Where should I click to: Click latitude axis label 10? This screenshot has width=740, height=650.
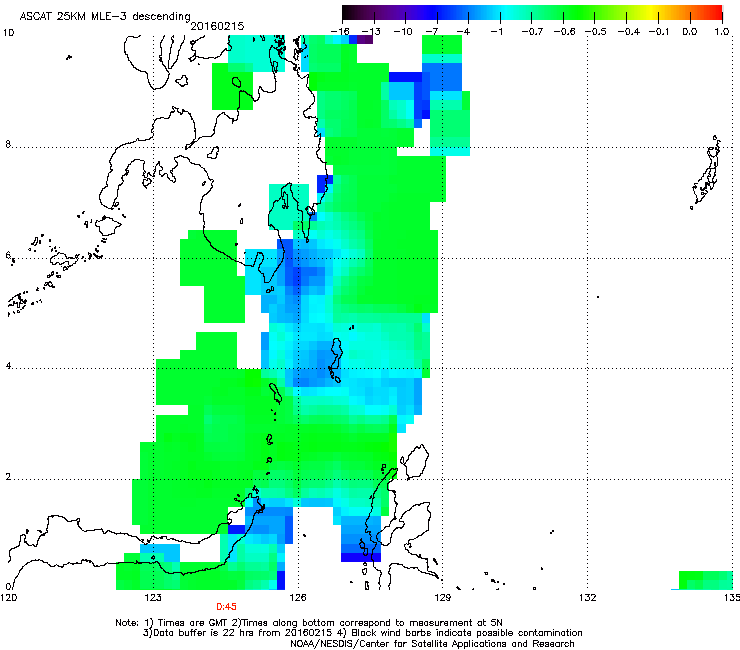click(x=8, y=33)
